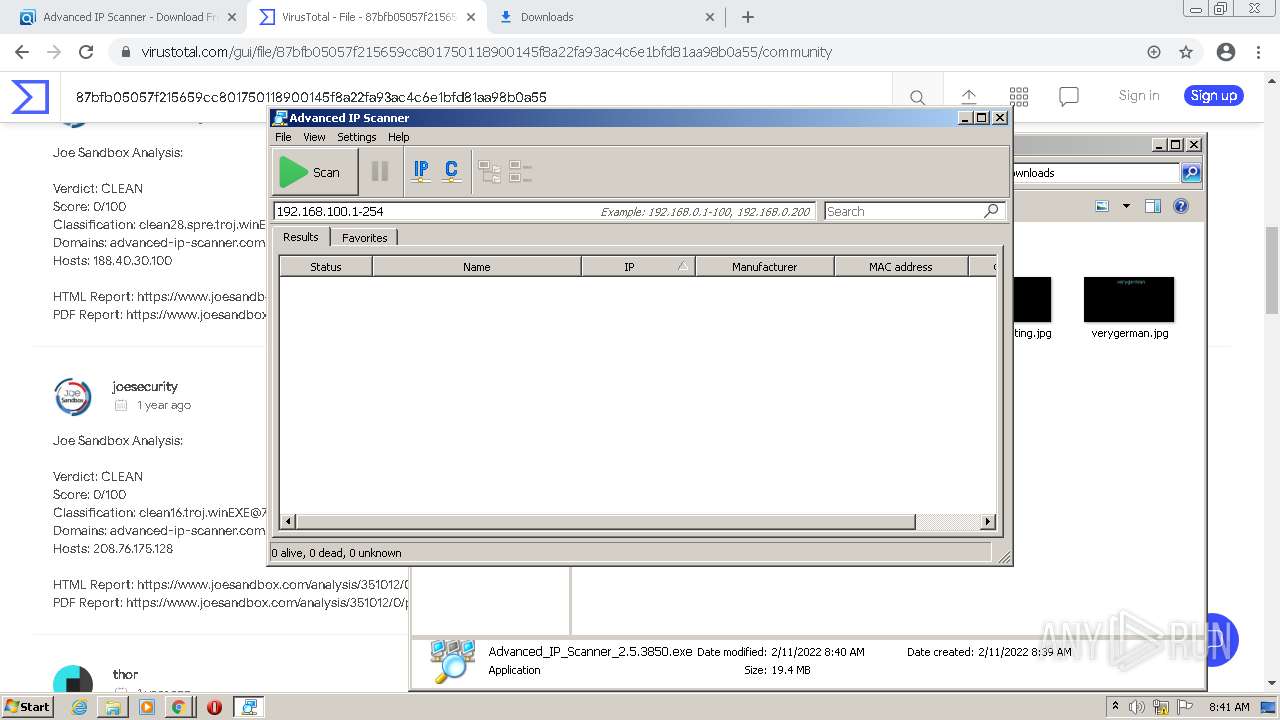Expand the view options dropdown arrow in Explorer
Screen dimensions: 1280x720
tap(1126, 206)
